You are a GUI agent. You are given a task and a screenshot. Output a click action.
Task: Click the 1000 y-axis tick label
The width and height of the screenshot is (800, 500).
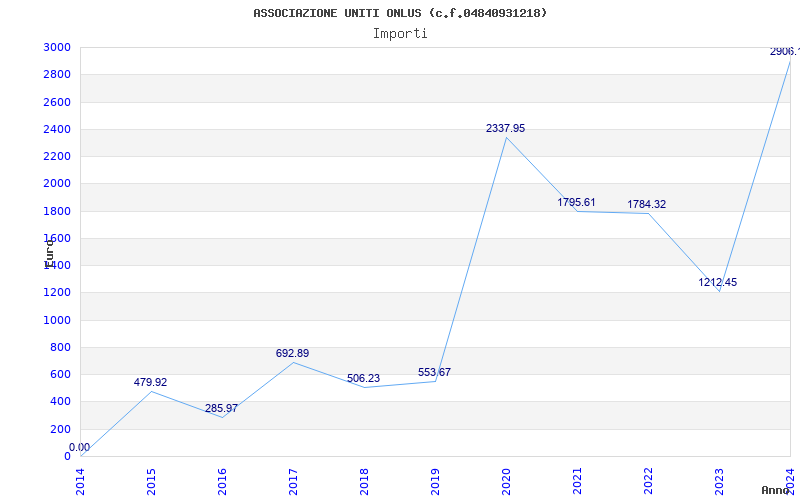(x=57, y=320)
